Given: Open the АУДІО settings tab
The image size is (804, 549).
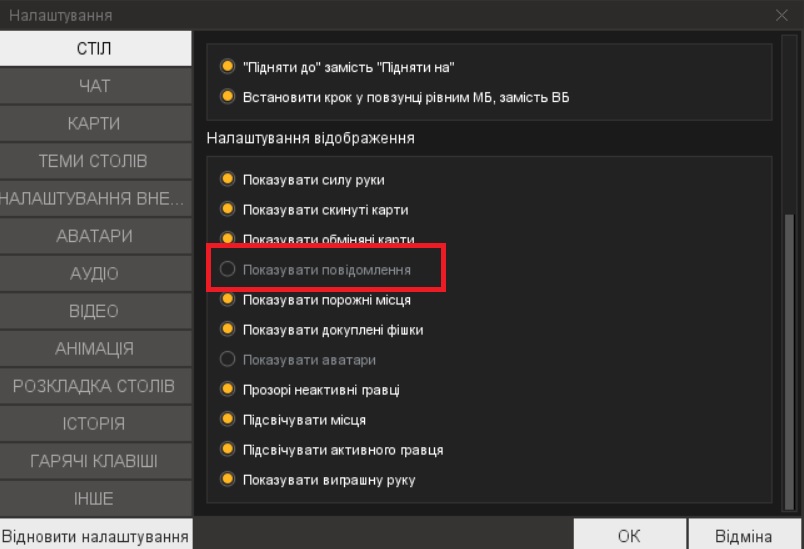Looking at the screenshot, I should click(x=95, y=273).
